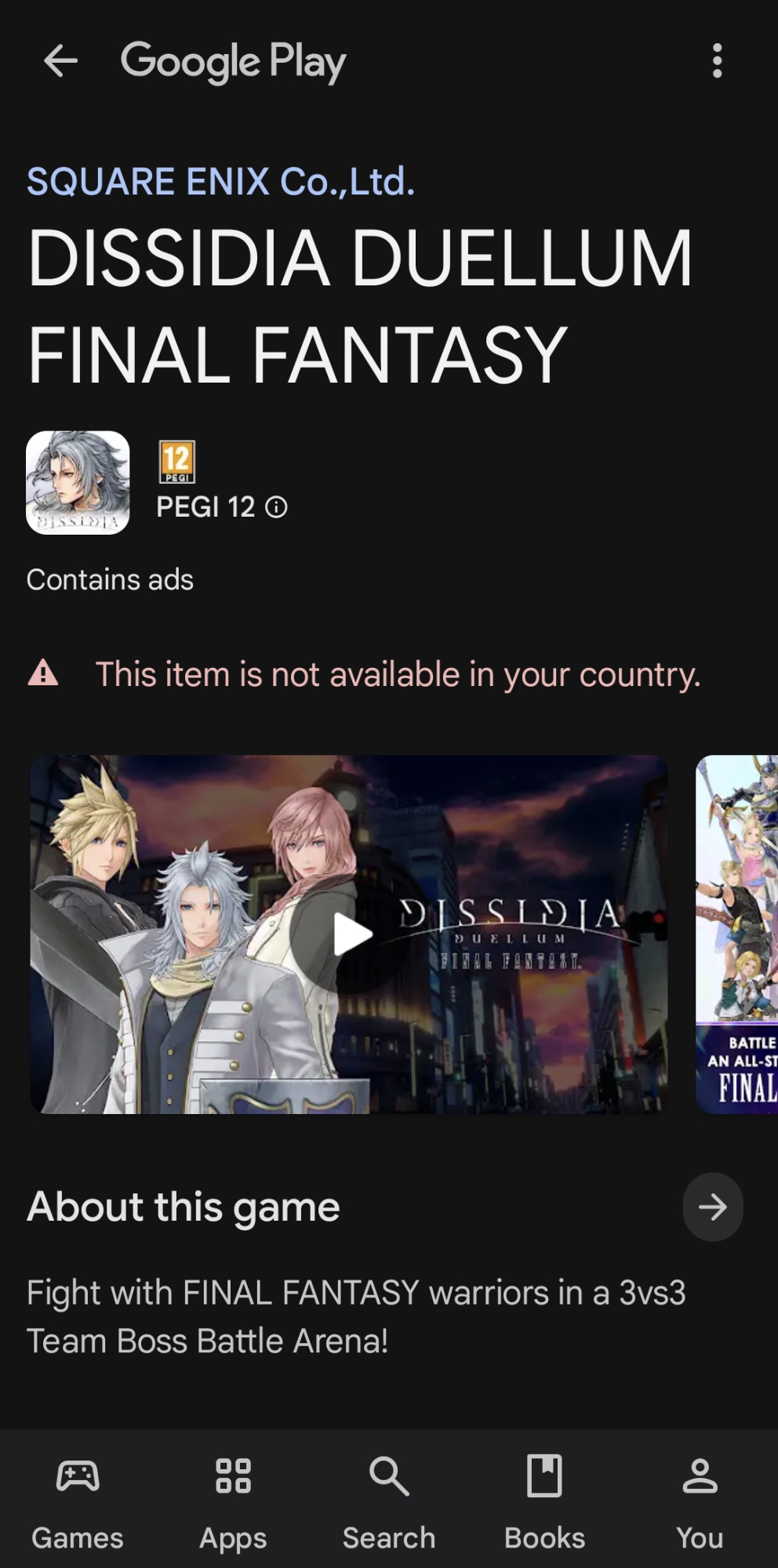
Task: View the second screenshot thumbnail
Action: [x=737, y=935]
